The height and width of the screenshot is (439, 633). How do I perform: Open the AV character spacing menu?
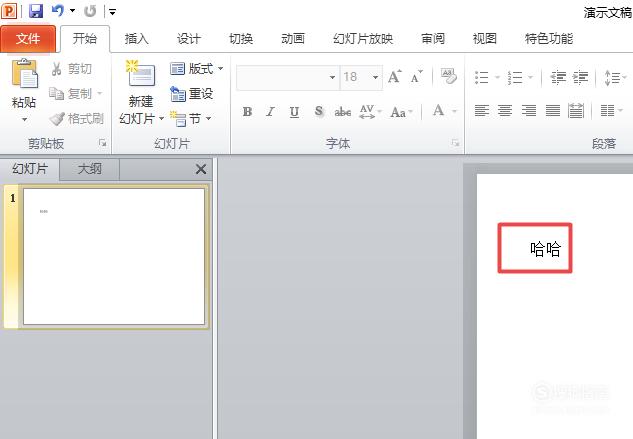369,111
